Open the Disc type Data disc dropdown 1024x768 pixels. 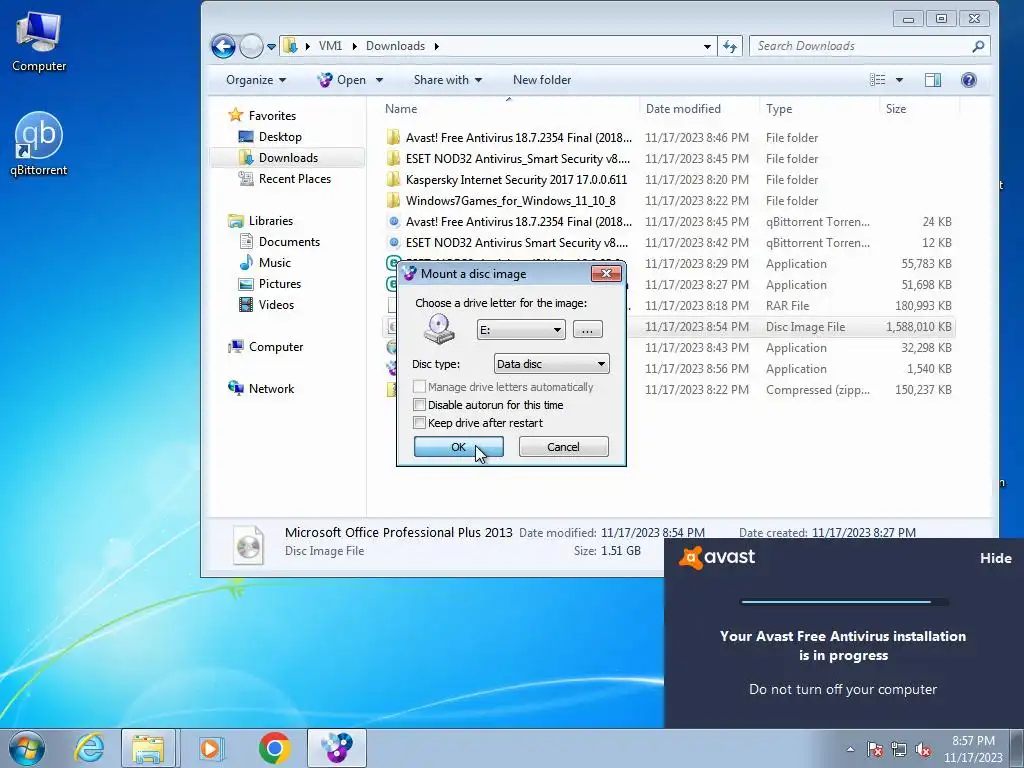(551, 364)
